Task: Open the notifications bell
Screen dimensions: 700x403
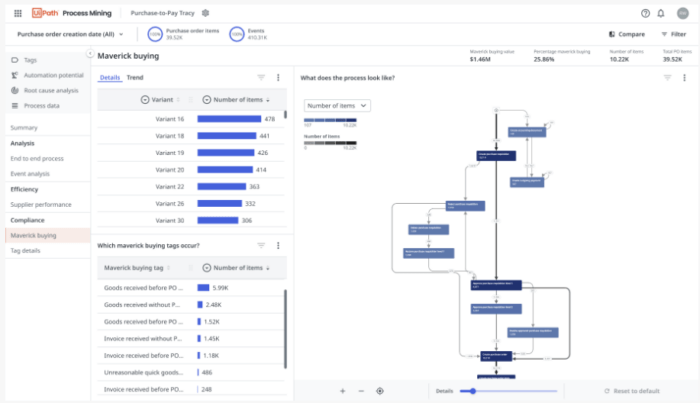Action: click(661, 13)
